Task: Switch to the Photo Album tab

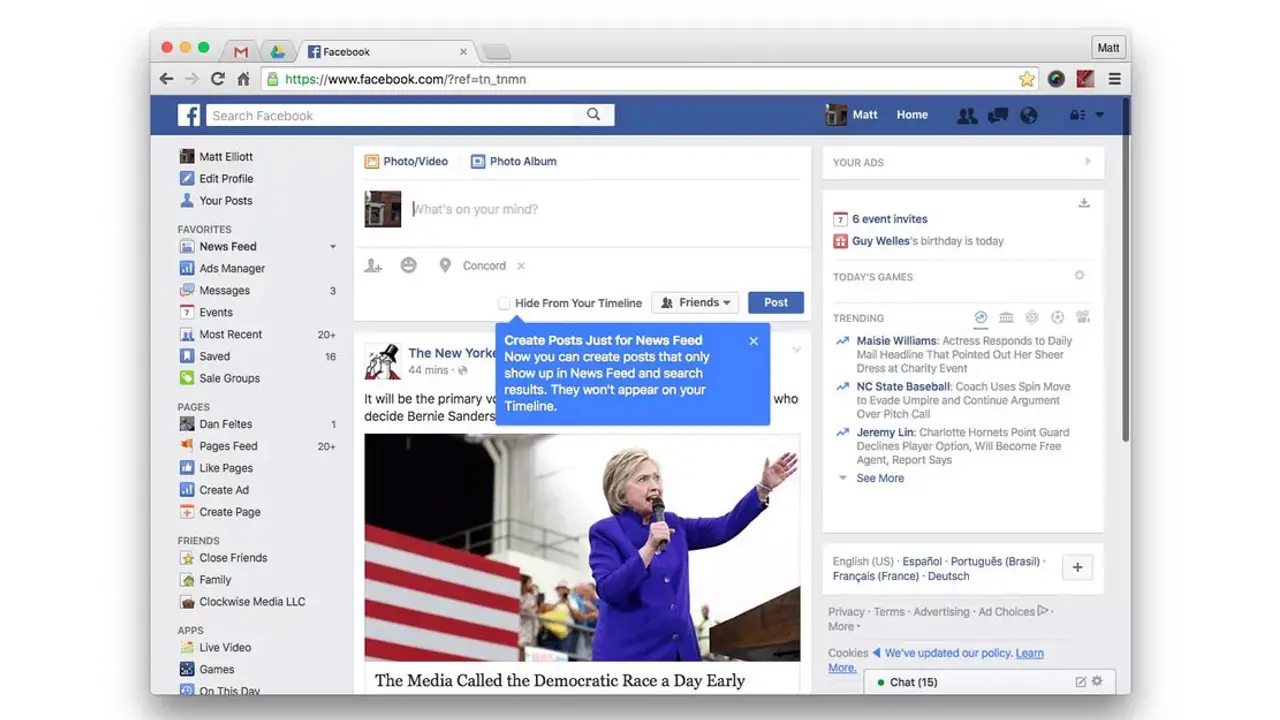Action: [x=514, y=161]
